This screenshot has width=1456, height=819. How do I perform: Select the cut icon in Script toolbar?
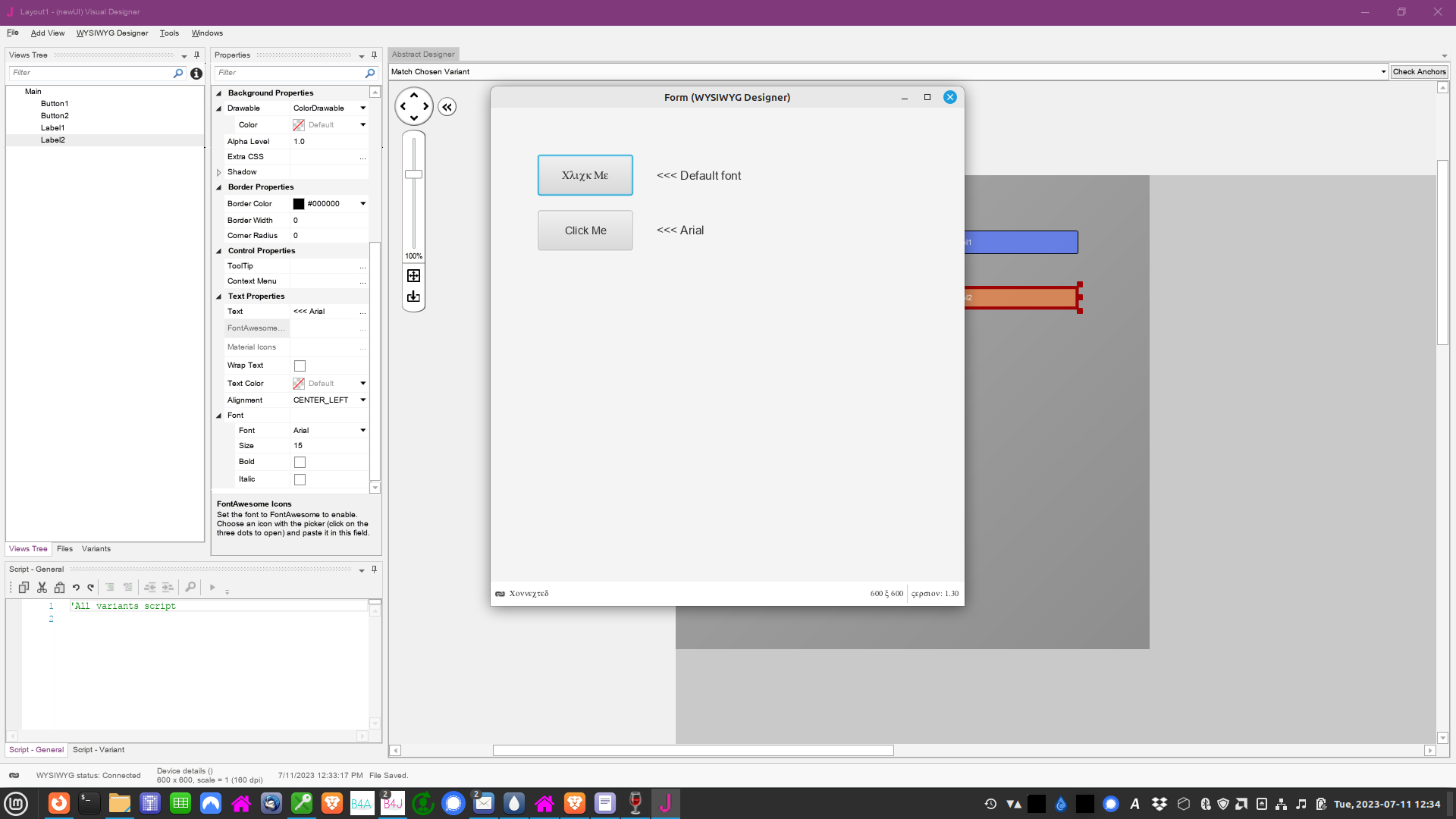42,587
